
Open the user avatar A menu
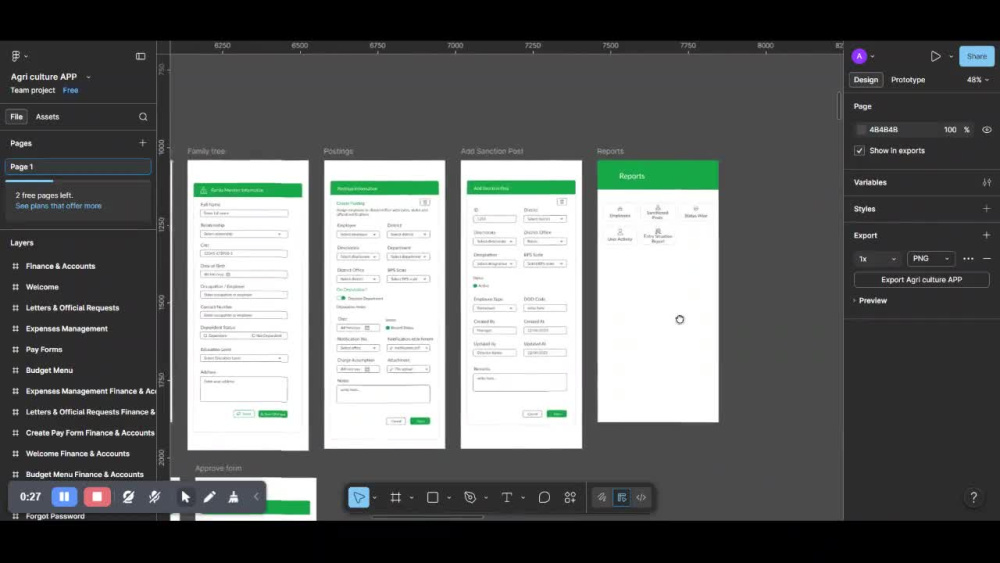pos(859,56)
